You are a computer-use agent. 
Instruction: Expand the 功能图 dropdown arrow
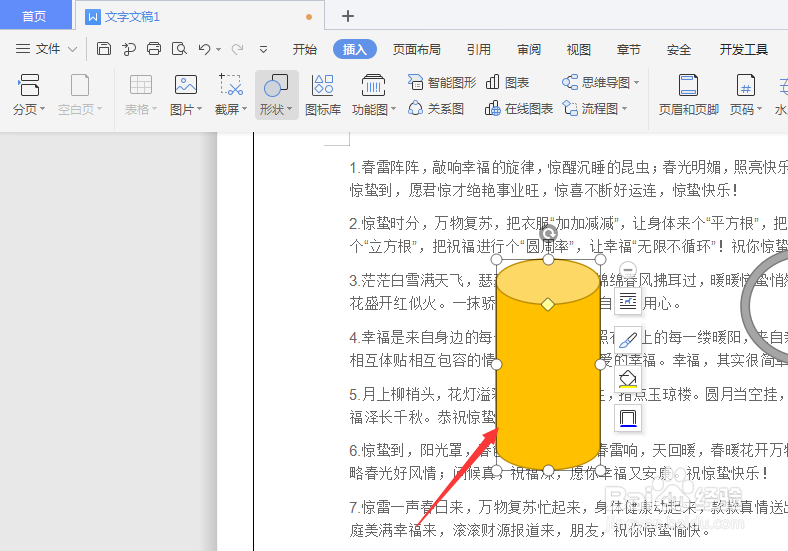(x=393, y=109)
